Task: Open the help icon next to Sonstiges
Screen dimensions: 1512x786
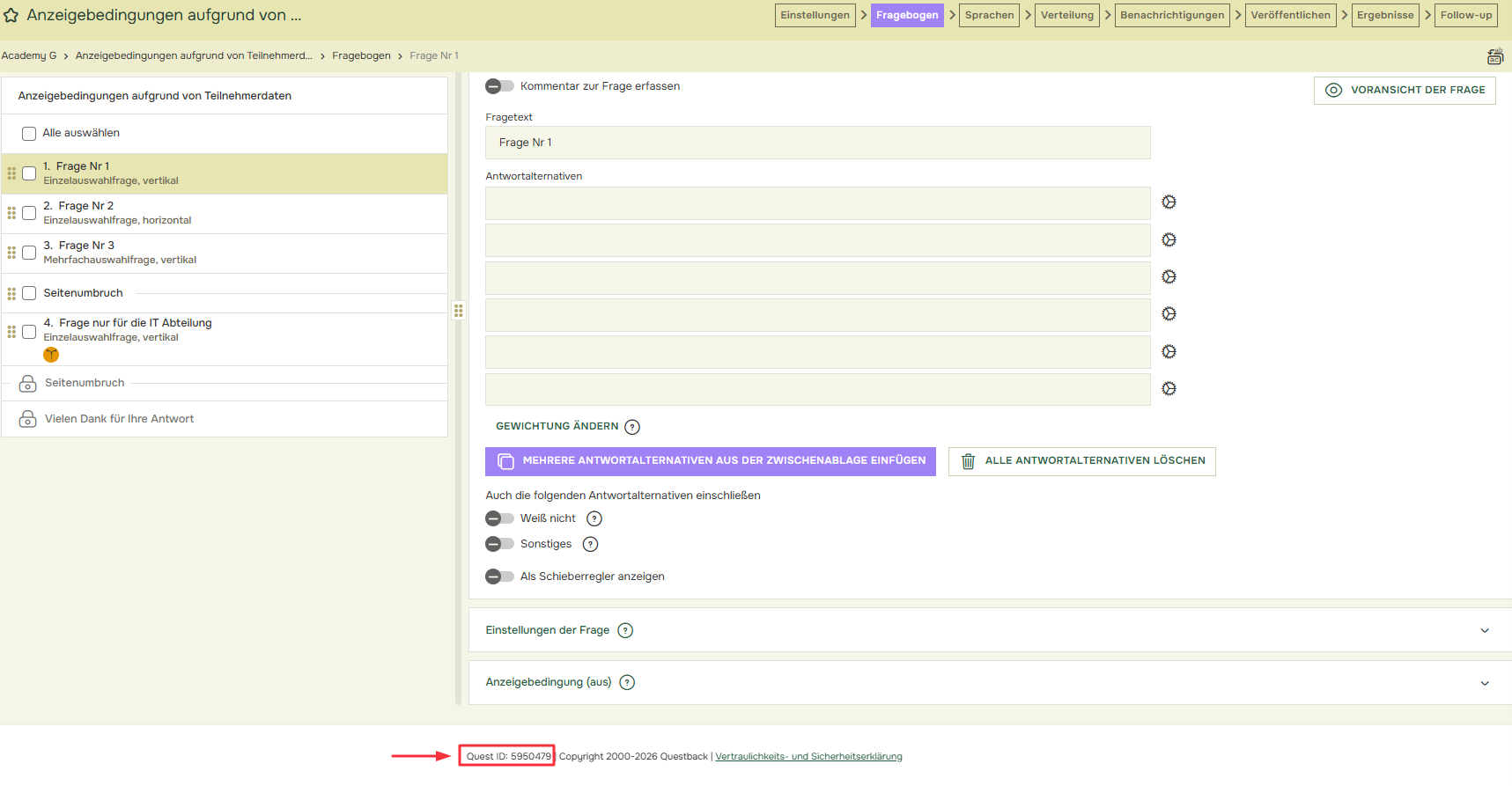Action: 591,545
